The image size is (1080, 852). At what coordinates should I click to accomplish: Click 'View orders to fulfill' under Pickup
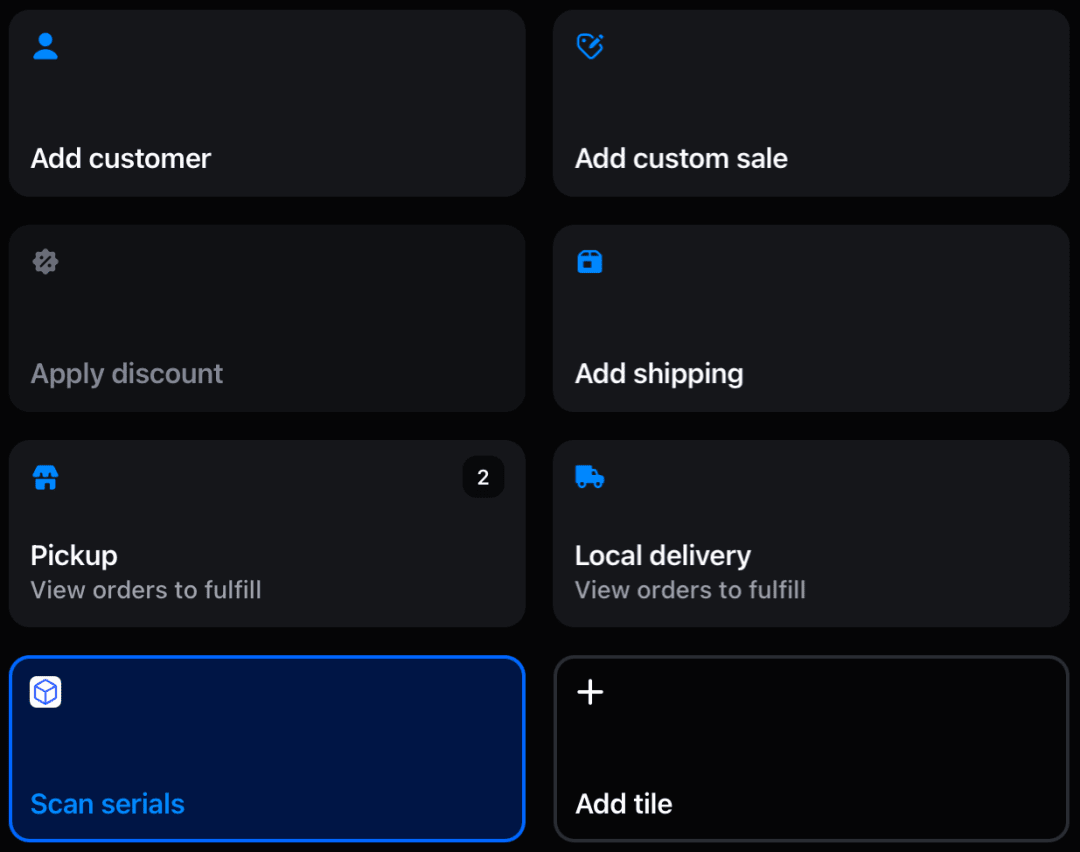[146, 590]
